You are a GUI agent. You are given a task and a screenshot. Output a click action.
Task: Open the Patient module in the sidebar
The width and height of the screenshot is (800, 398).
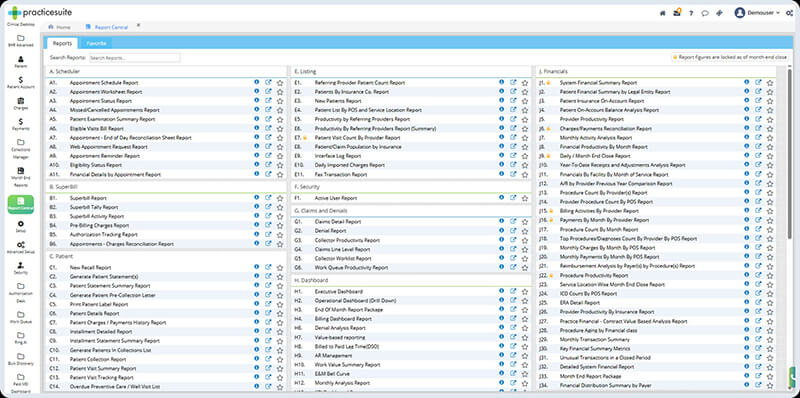pos(20,62)
